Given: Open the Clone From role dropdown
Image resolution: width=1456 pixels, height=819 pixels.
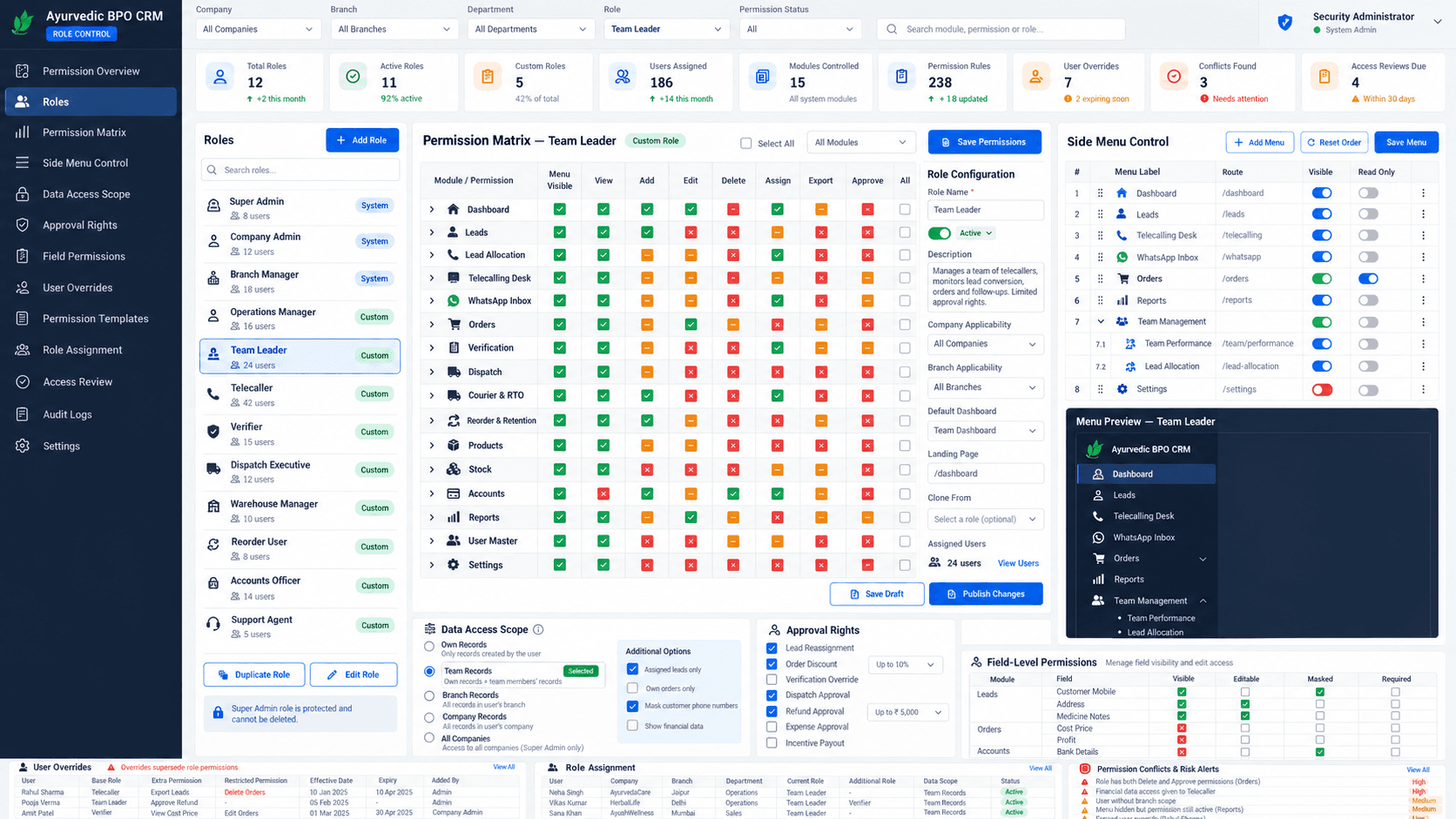Looking at the screenshot, I should coord(985,519).
